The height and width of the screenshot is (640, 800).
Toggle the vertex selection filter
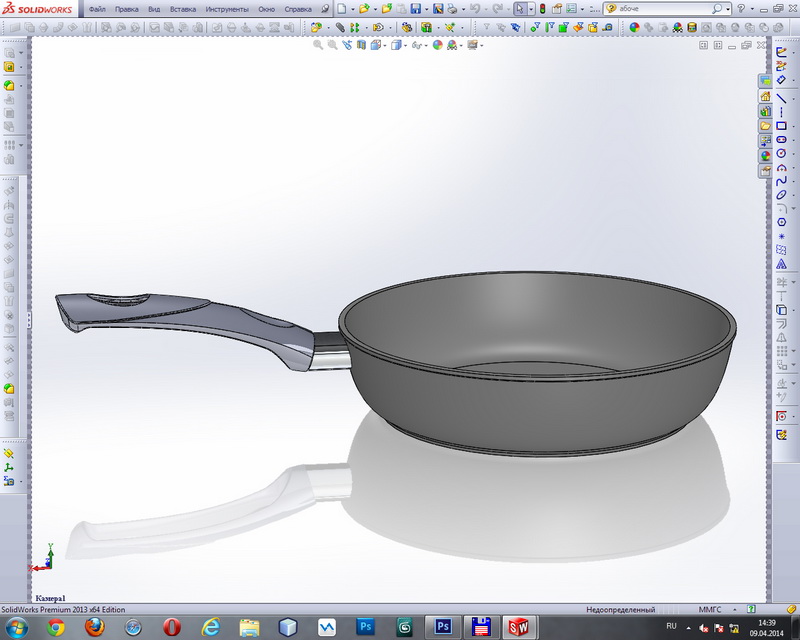click(535, 28)
